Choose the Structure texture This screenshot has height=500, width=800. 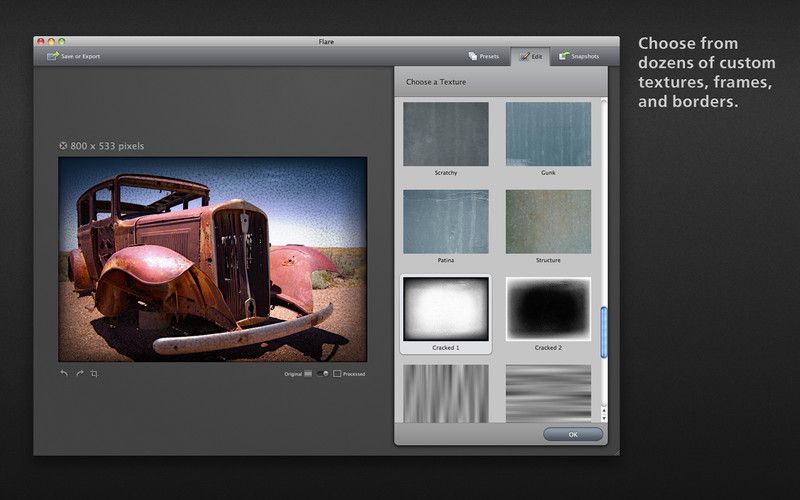tap(548, 221)
